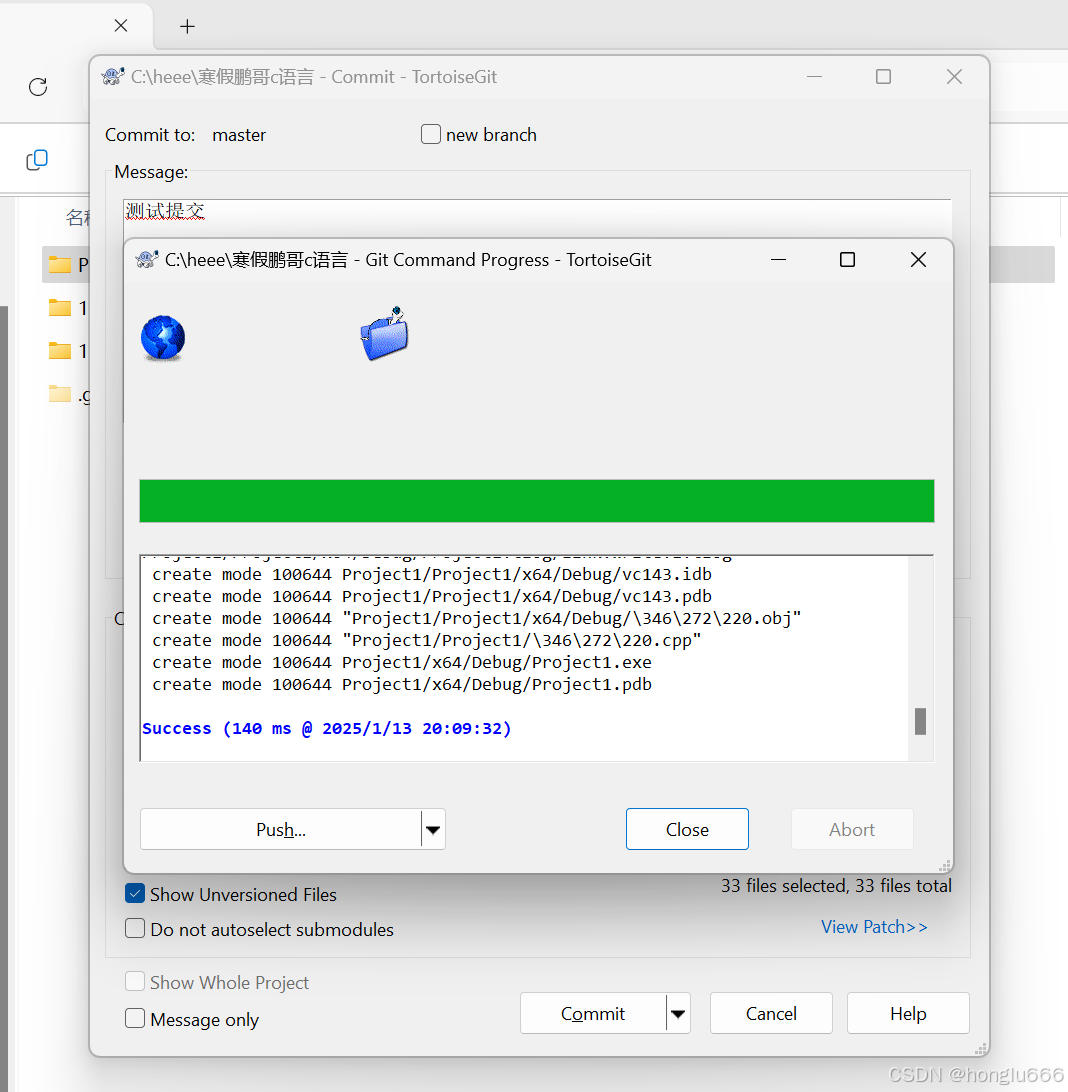Click the Commit button in the Commit dialog
The height and width of the screenshot is (1092, 1068).
point(592,1013)
